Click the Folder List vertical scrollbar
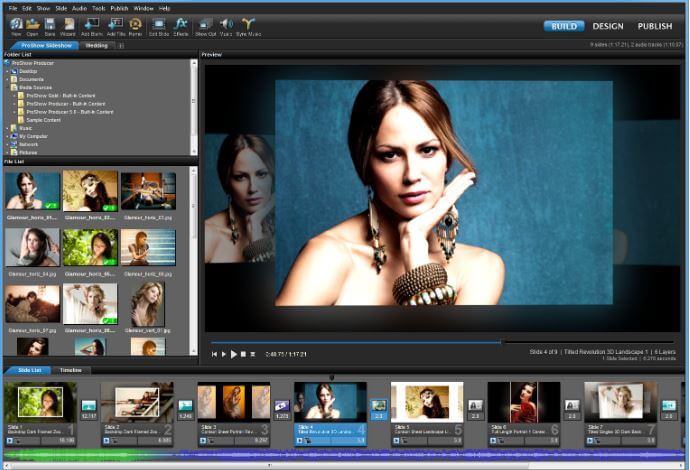The image size is (690, 470). pyautogui.click(x=194, y=107)
